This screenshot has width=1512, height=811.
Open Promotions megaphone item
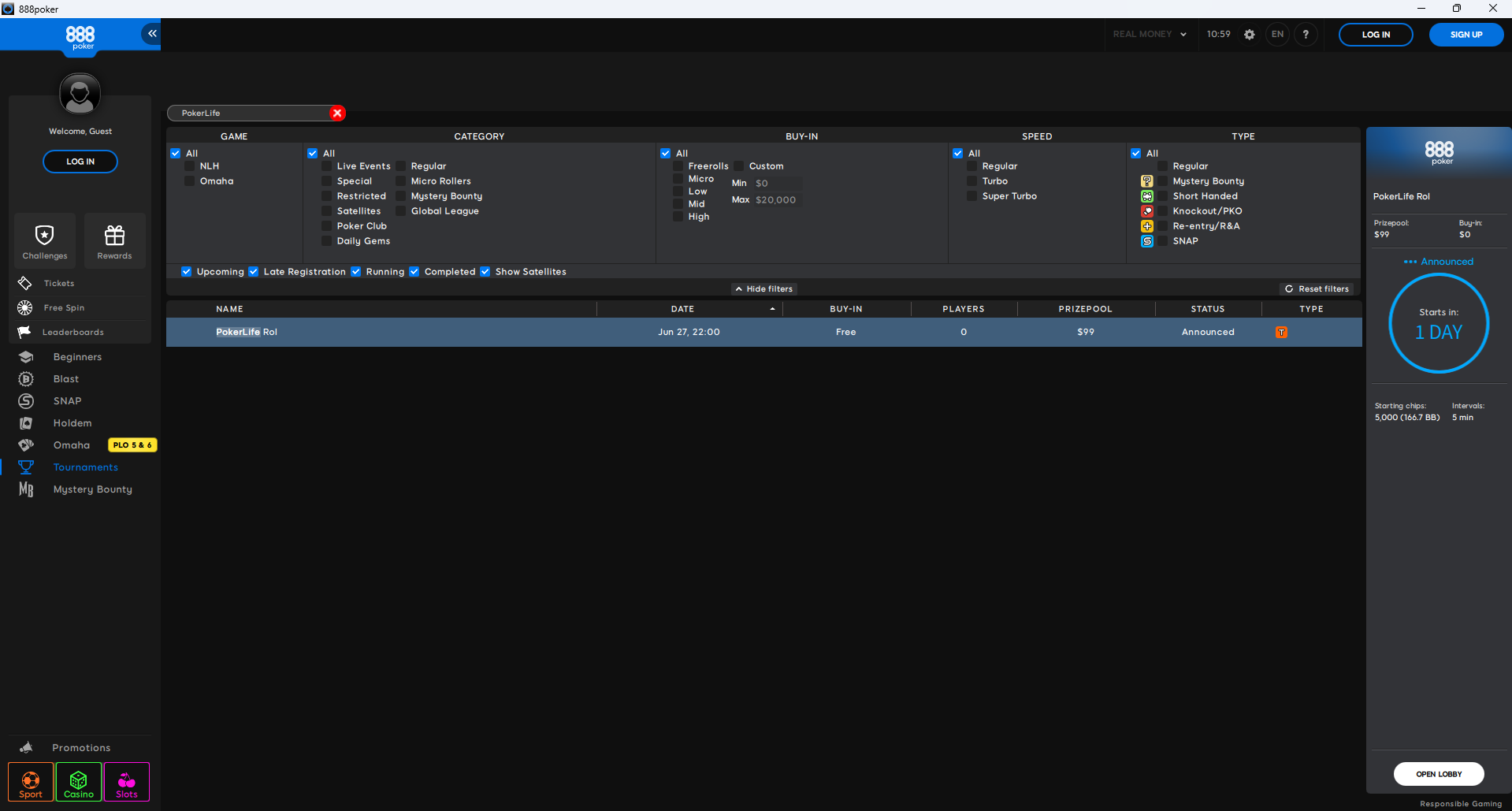click(x=80, y=747)
